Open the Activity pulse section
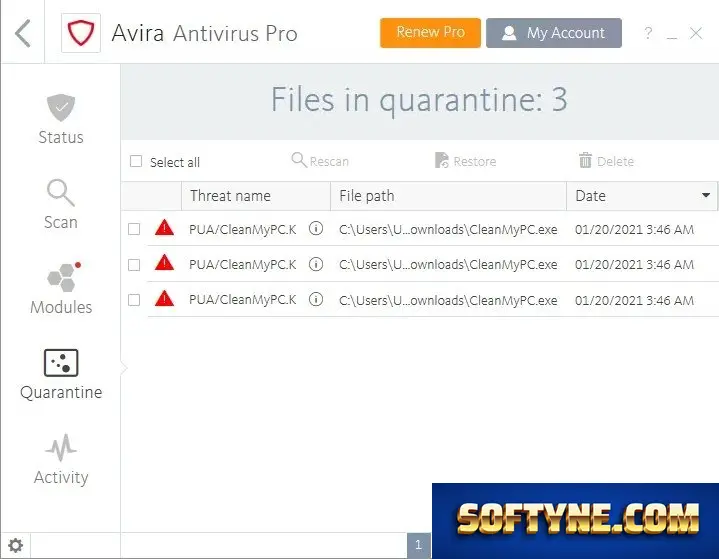The width and height of the screenshot is (719, 559). pyautogui.click(x=61, y=459)
